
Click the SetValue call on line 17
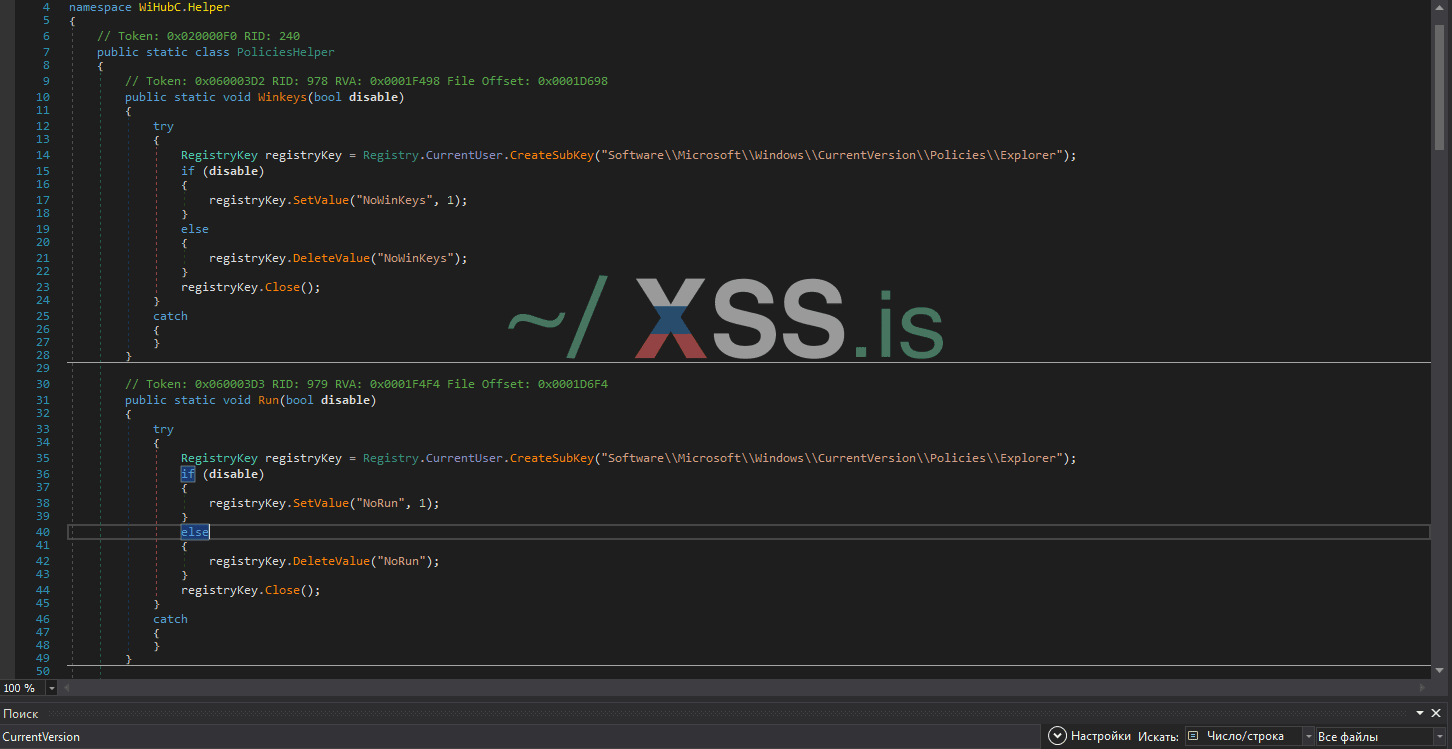320,200
